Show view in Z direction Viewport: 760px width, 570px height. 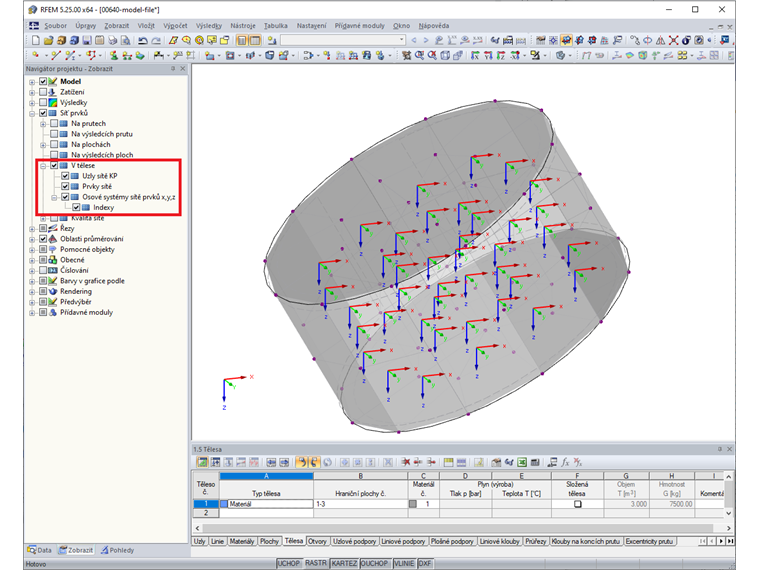(501, 55)
